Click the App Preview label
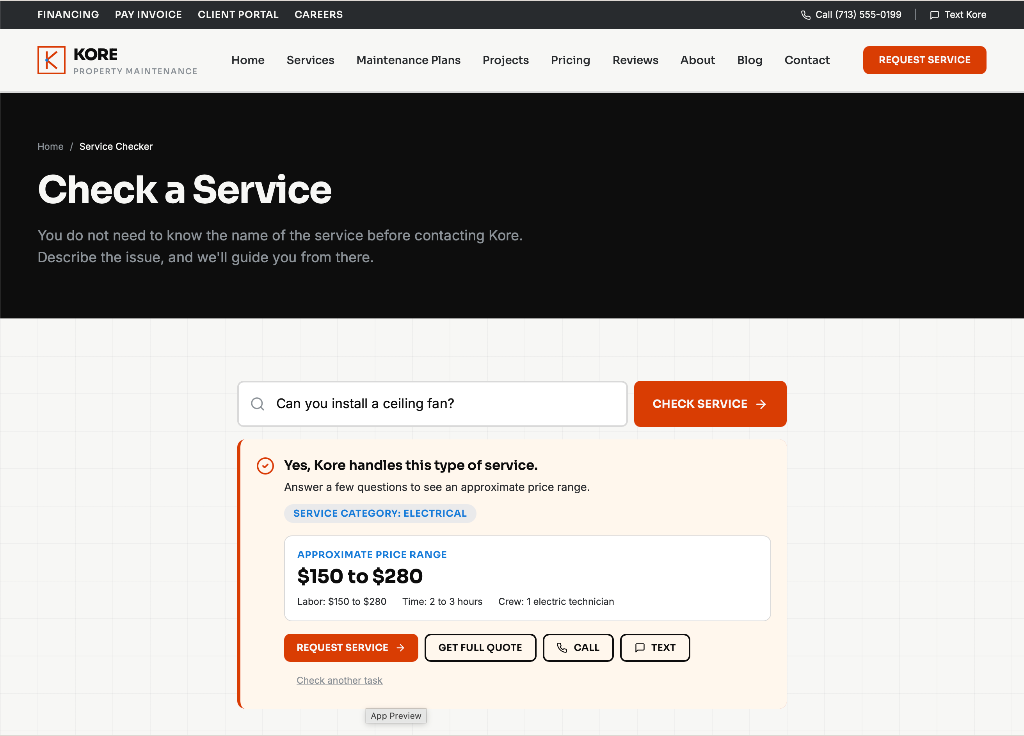Screen dimensions: 1024x736 tap(396, 716)
